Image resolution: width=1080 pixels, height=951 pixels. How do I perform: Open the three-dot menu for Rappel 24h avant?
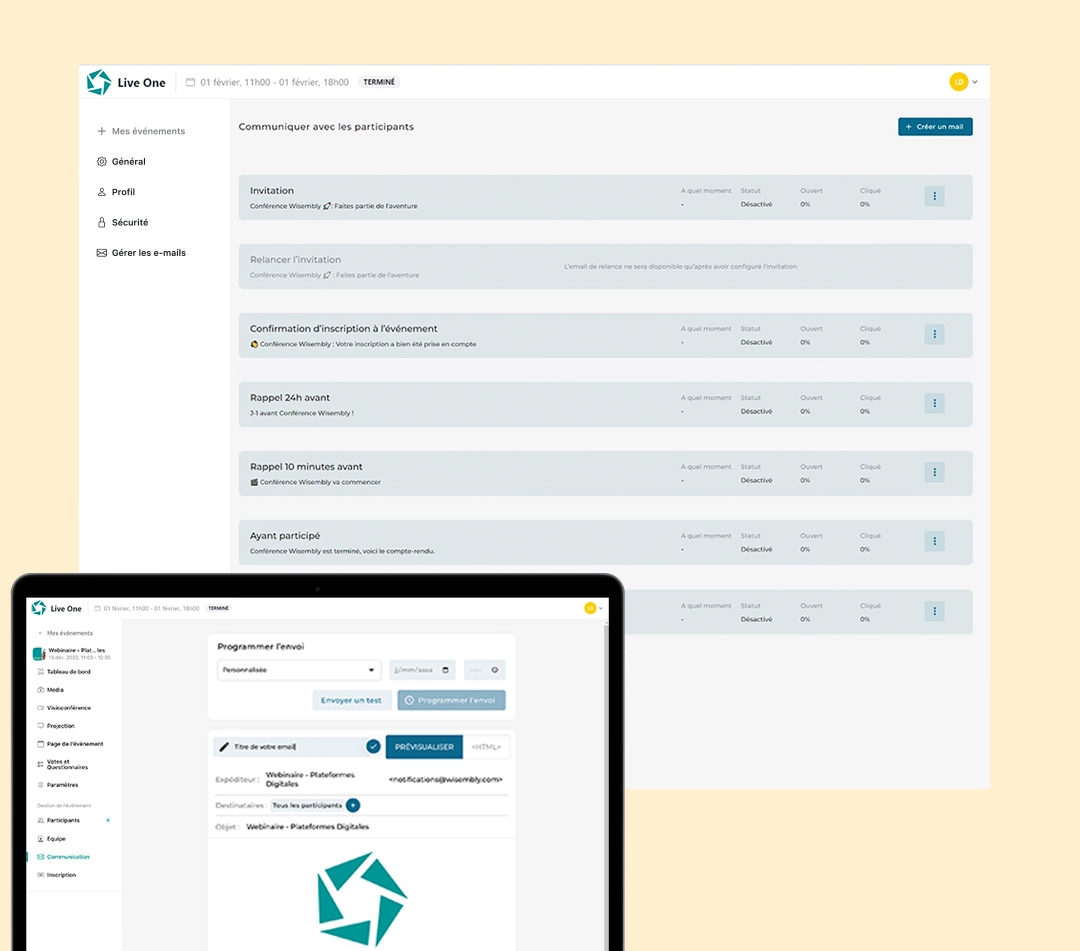934,403
